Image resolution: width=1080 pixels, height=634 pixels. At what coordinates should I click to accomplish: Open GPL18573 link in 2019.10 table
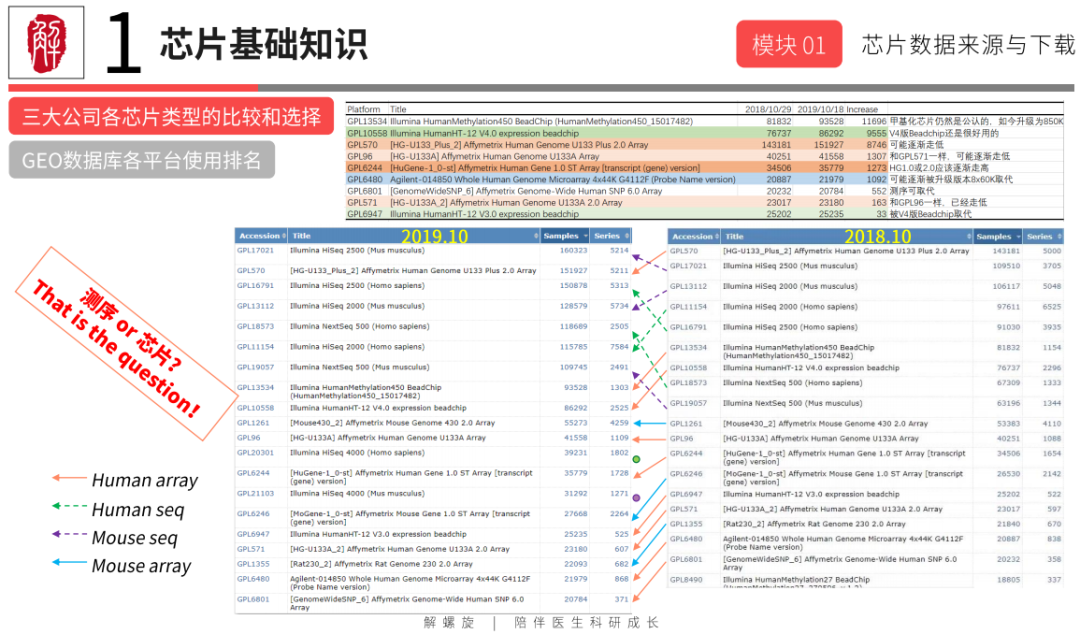255,327
